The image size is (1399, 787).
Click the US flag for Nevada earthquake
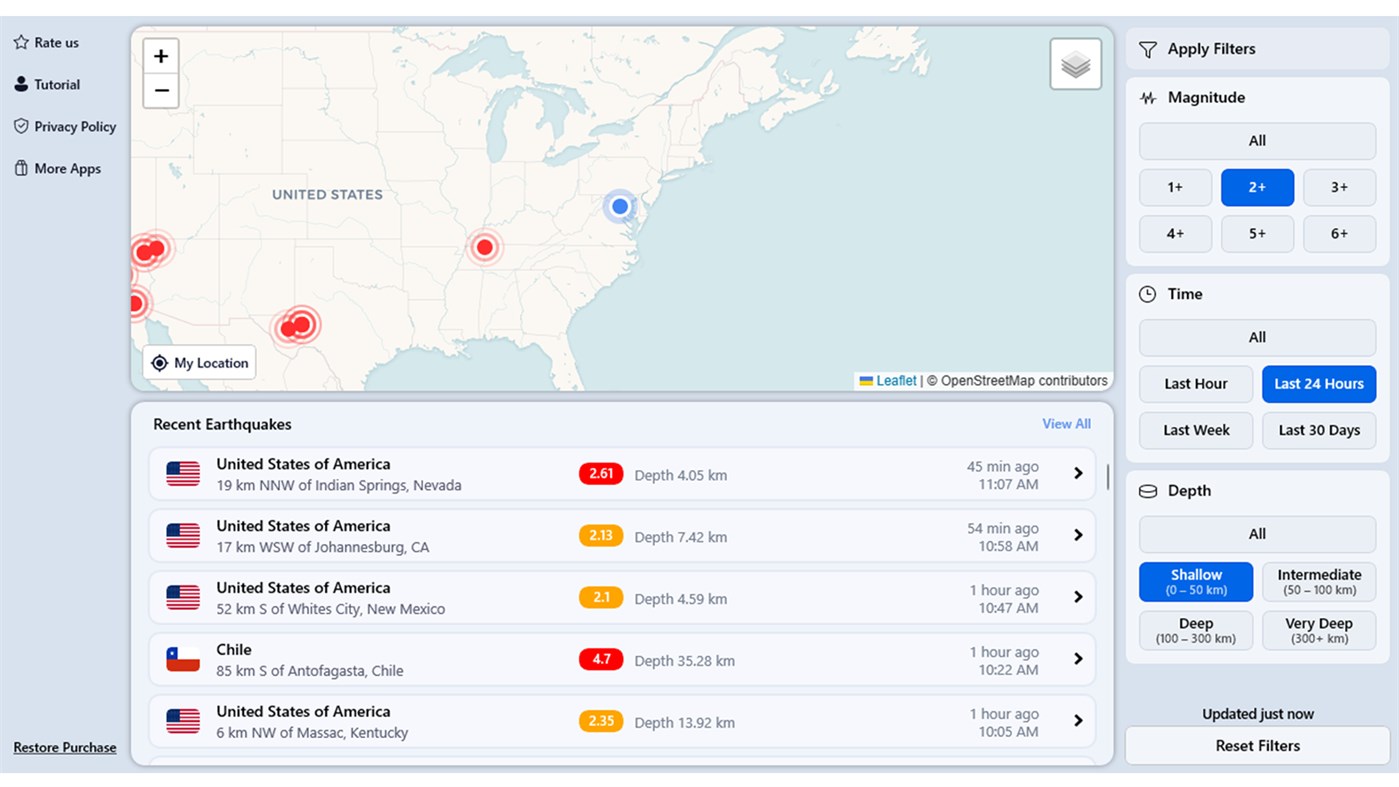[x=183, y=473]
